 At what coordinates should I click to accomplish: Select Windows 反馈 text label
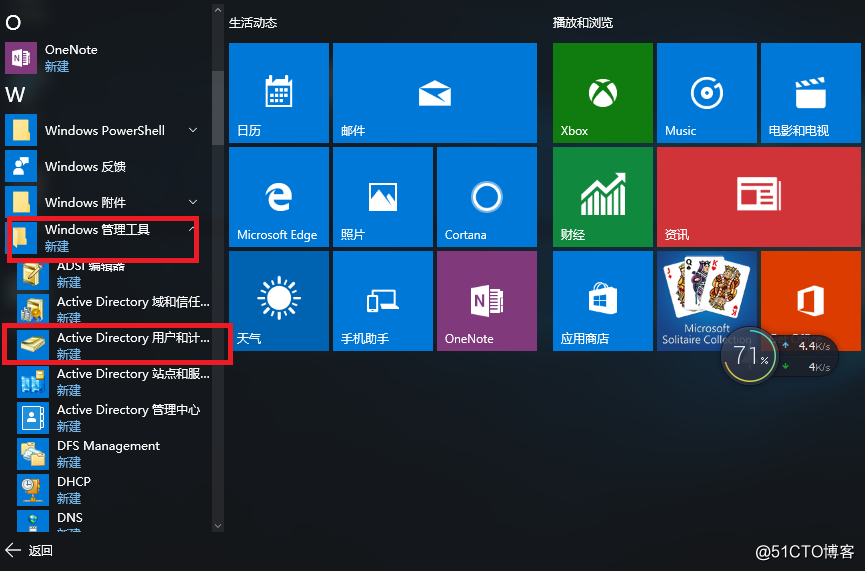click(86, 167)
